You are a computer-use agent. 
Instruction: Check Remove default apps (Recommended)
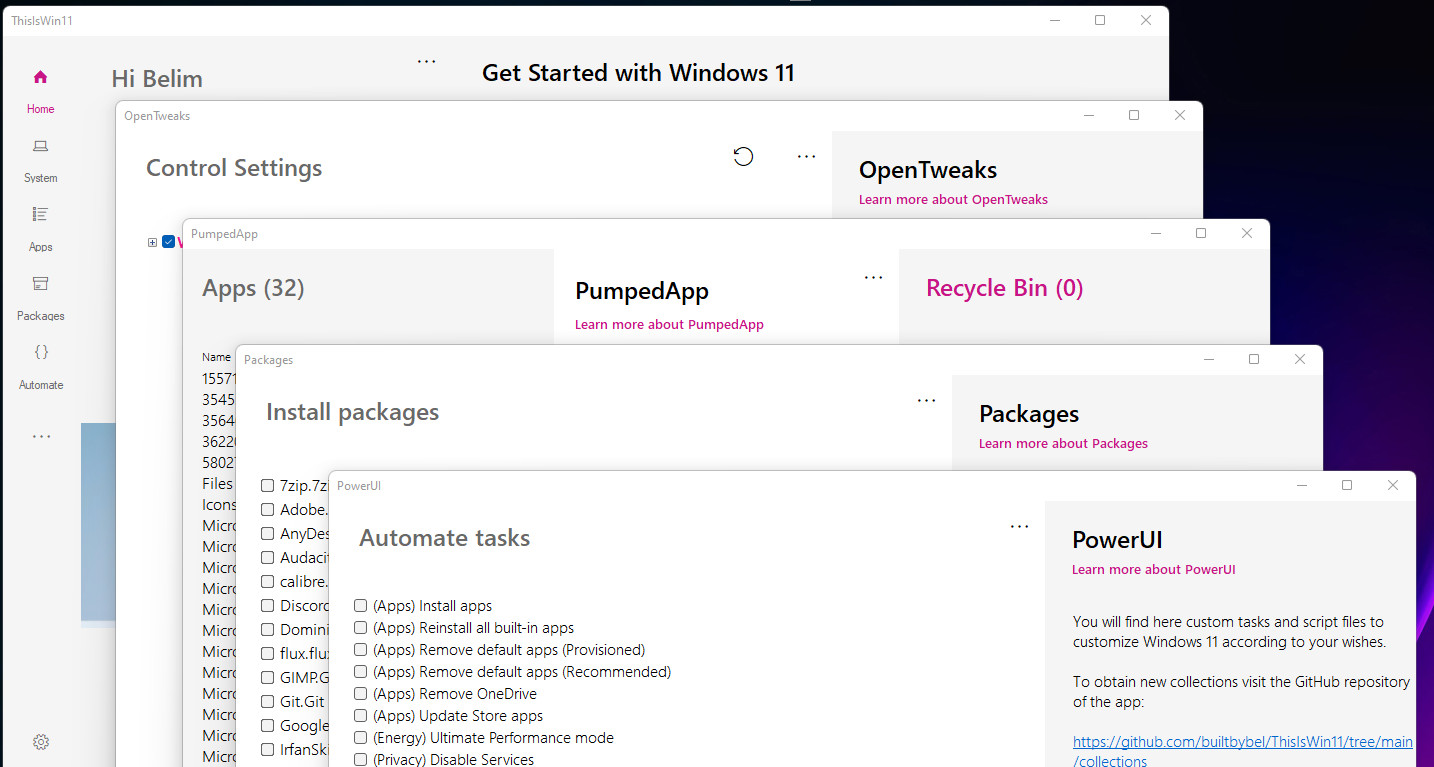360,672
